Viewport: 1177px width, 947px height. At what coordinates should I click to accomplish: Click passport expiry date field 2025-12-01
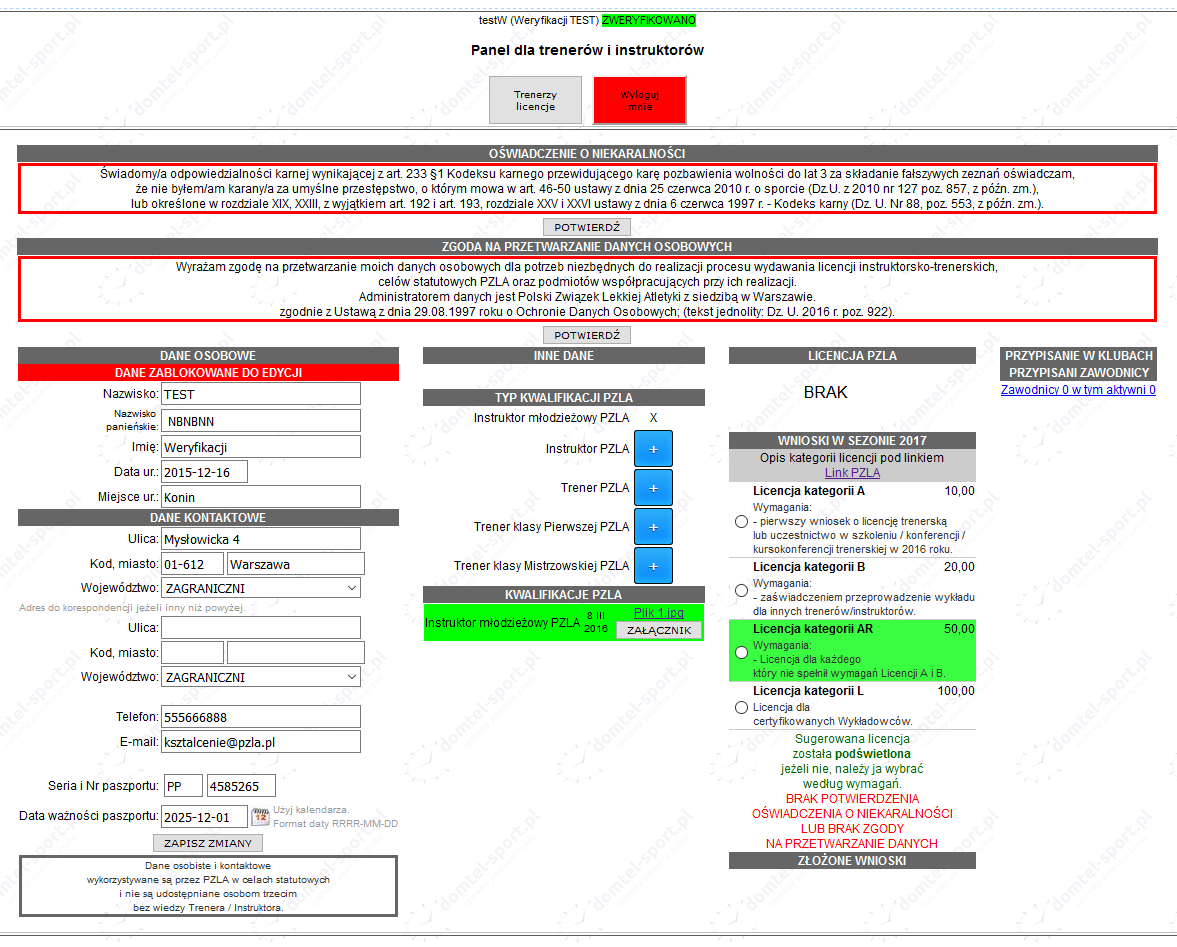(204, 816)
